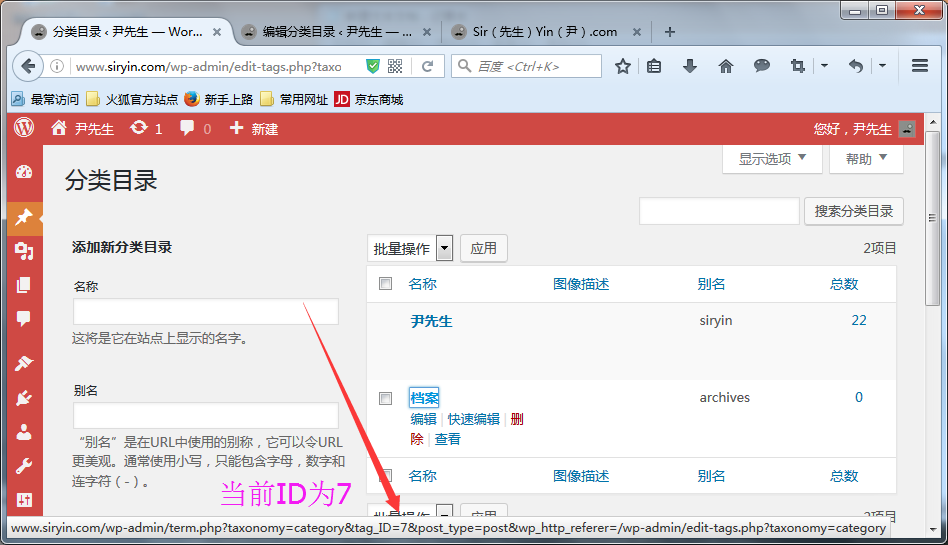948x545 pixels.
Task: Reload the page with refresh icon
Action: [x=427, y=66]
